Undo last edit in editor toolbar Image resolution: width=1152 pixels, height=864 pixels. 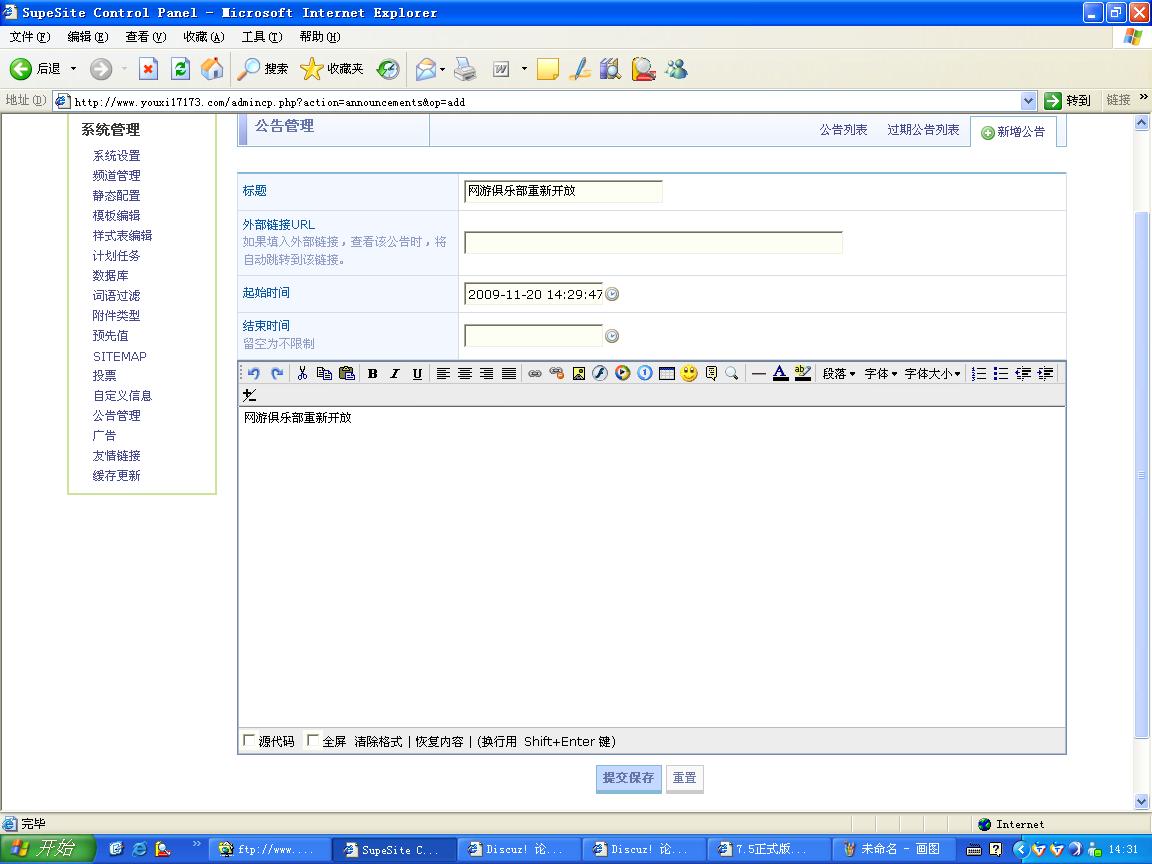coord(253,373)
